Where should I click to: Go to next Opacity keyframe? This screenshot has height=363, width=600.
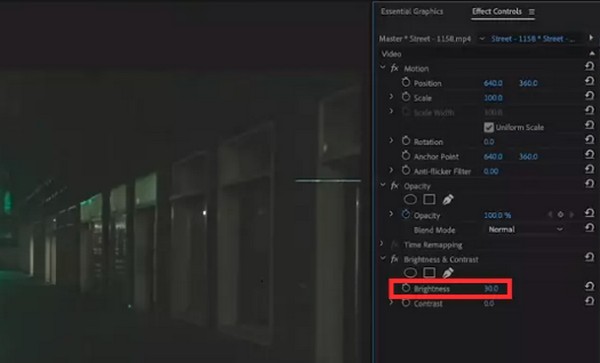pos(572,215)
